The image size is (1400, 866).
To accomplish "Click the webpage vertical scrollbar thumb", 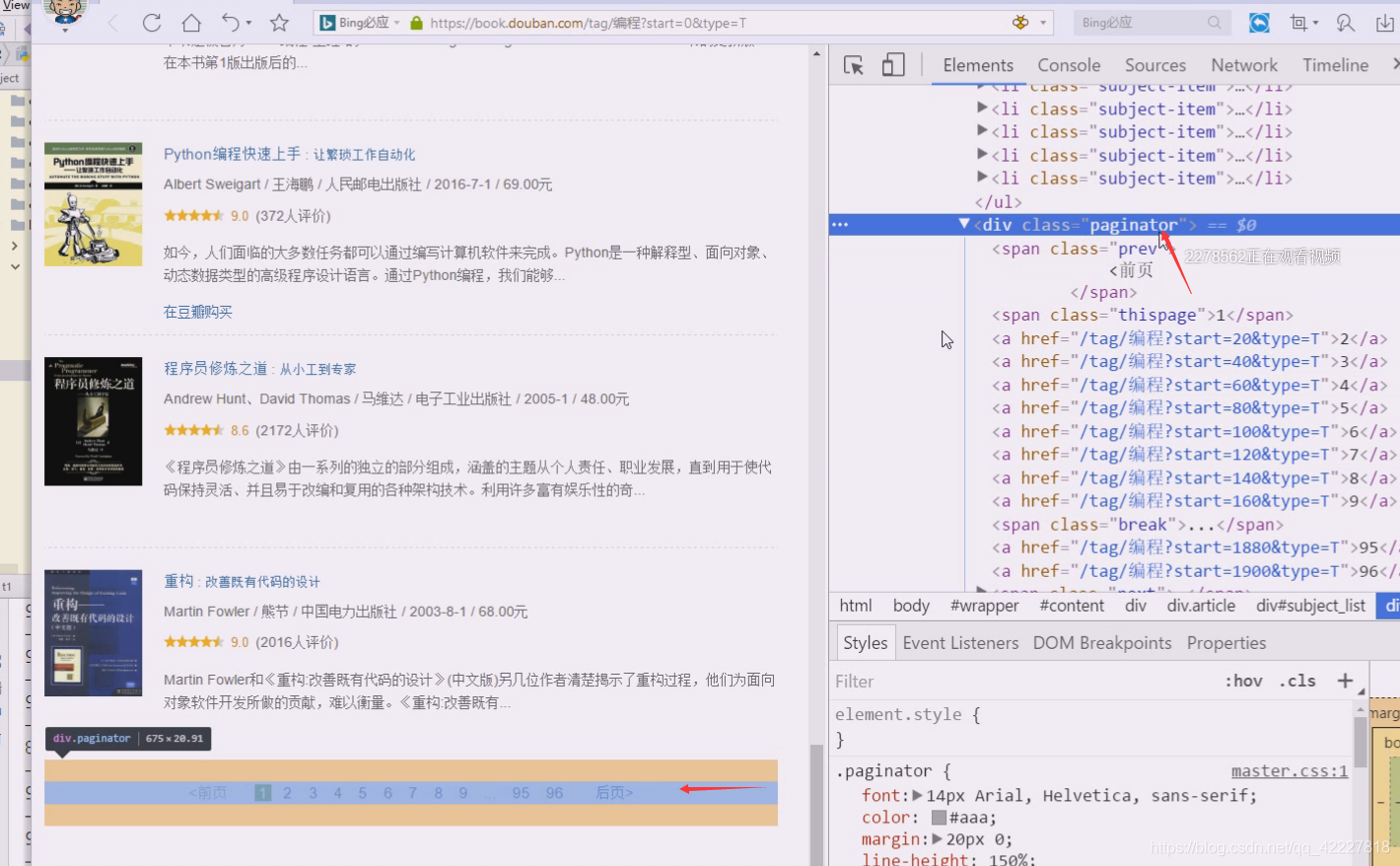I will tap(816, 804).
